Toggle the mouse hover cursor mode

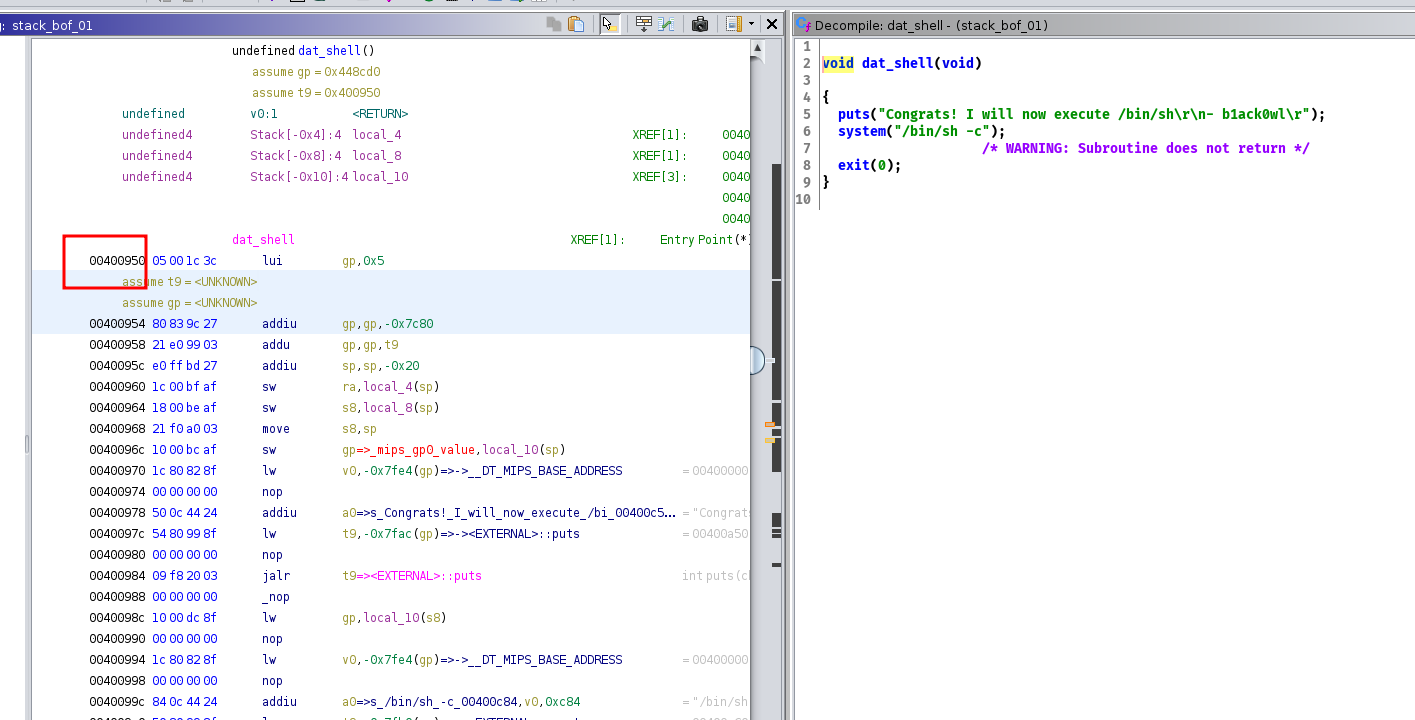[x=609, y=24]
